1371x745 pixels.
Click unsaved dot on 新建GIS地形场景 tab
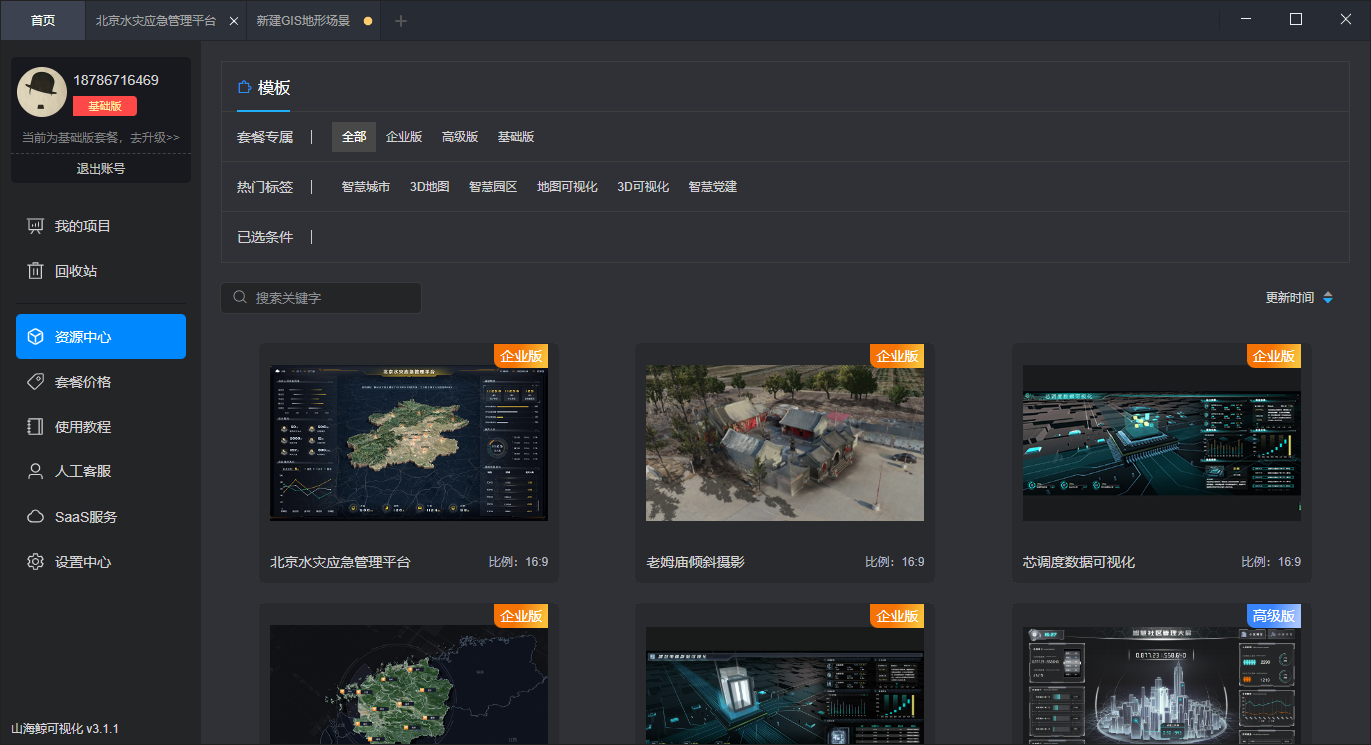pyautogui.click(x=367, y=21)
